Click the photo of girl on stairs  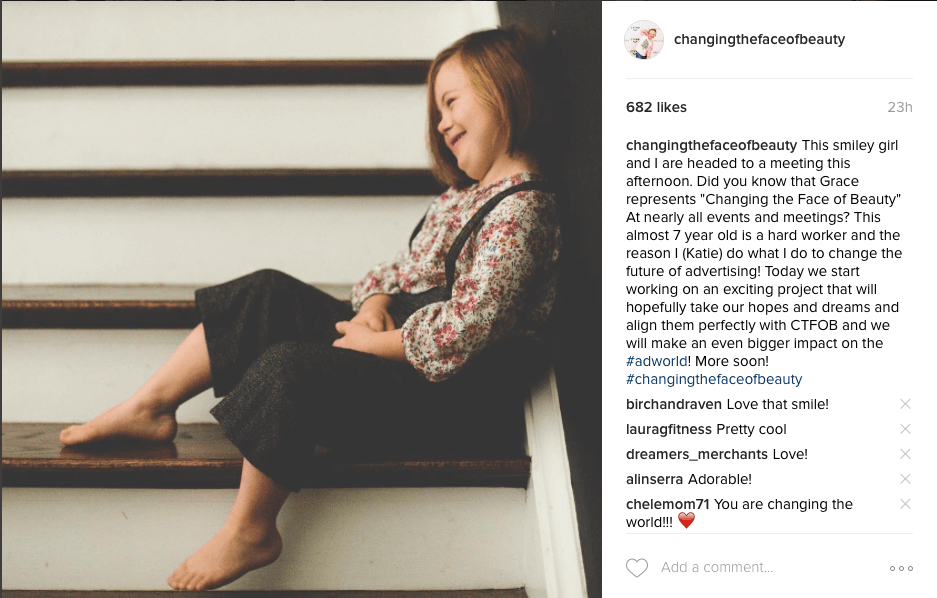[x=301, y=299]
